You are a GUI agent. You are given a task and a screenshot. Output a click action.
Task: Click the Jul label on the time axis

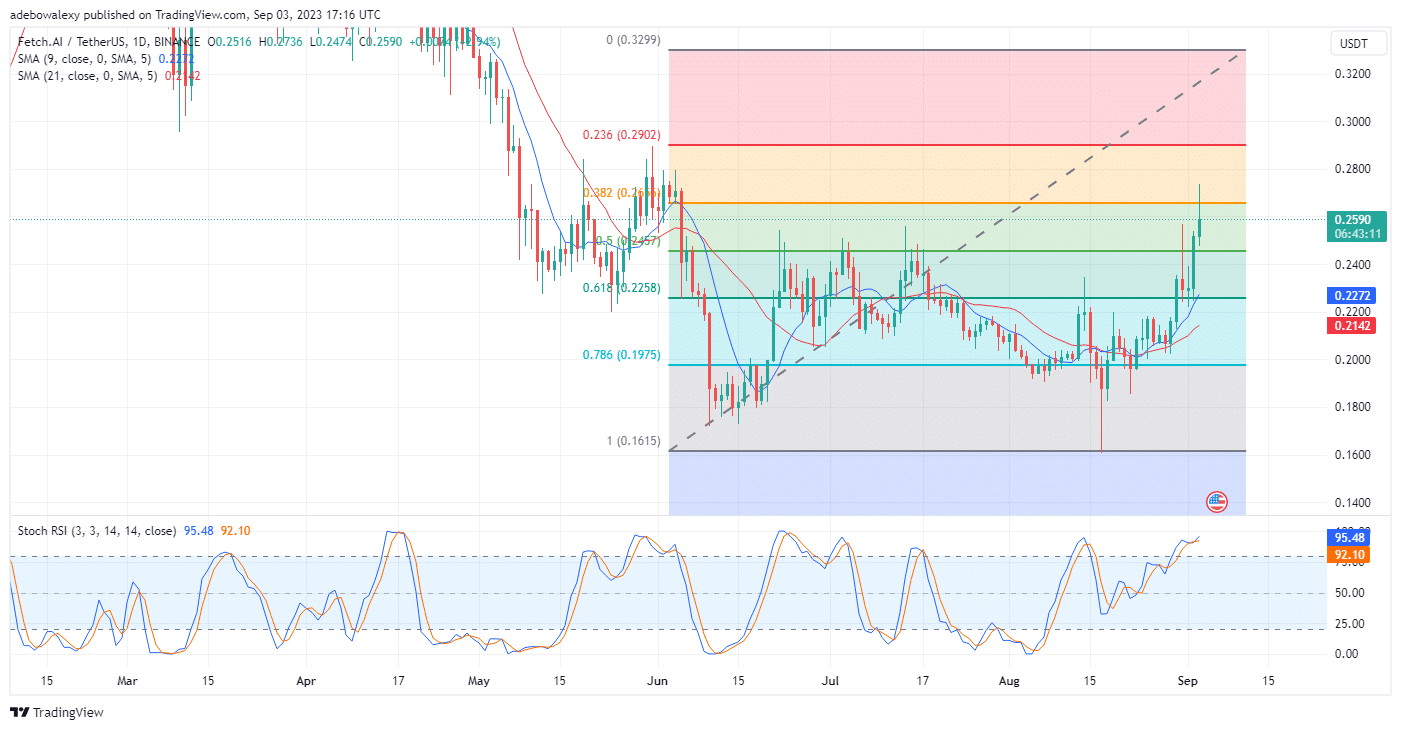[830, 680]
